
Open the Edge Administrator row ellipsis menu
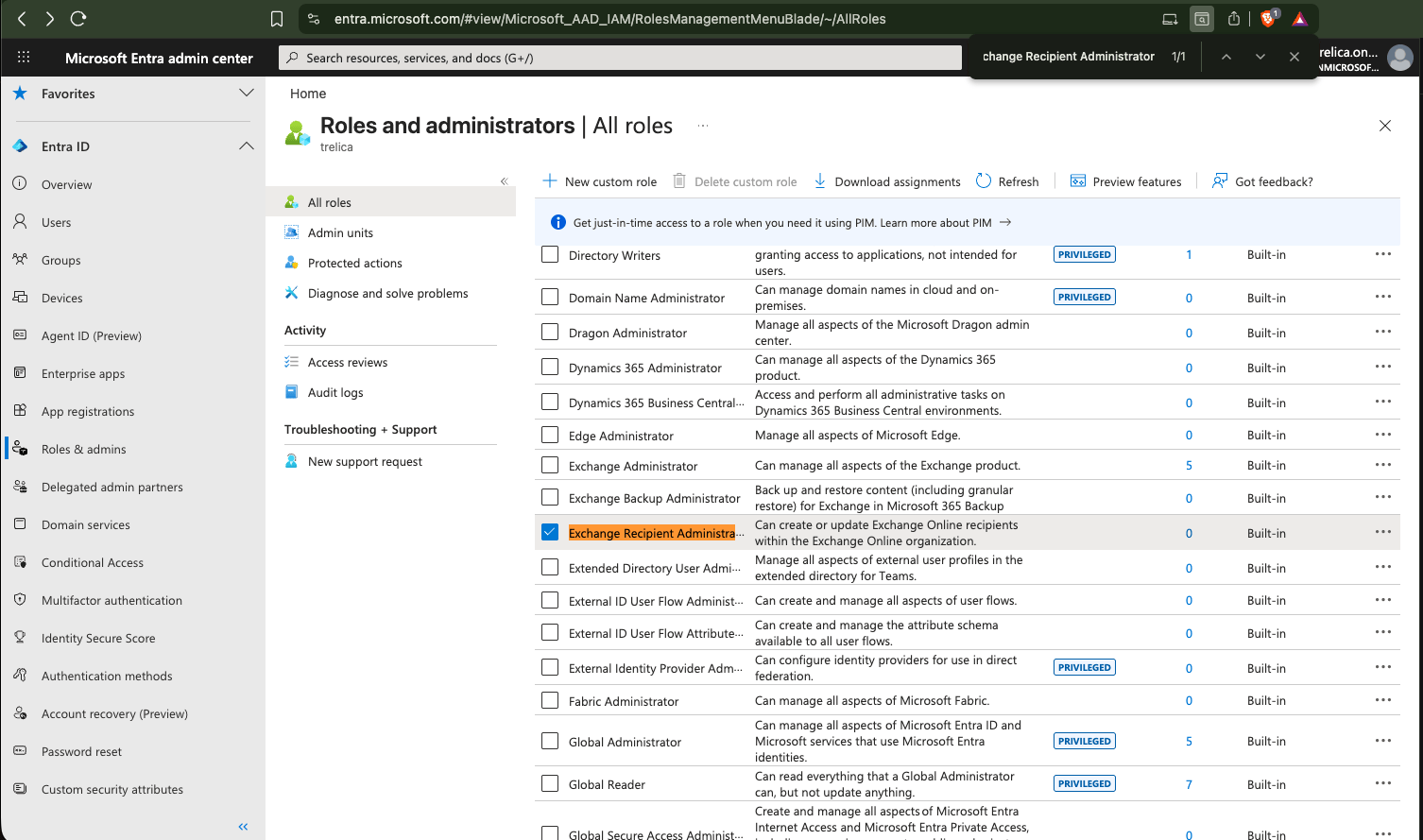click(x=1383, y=435)
